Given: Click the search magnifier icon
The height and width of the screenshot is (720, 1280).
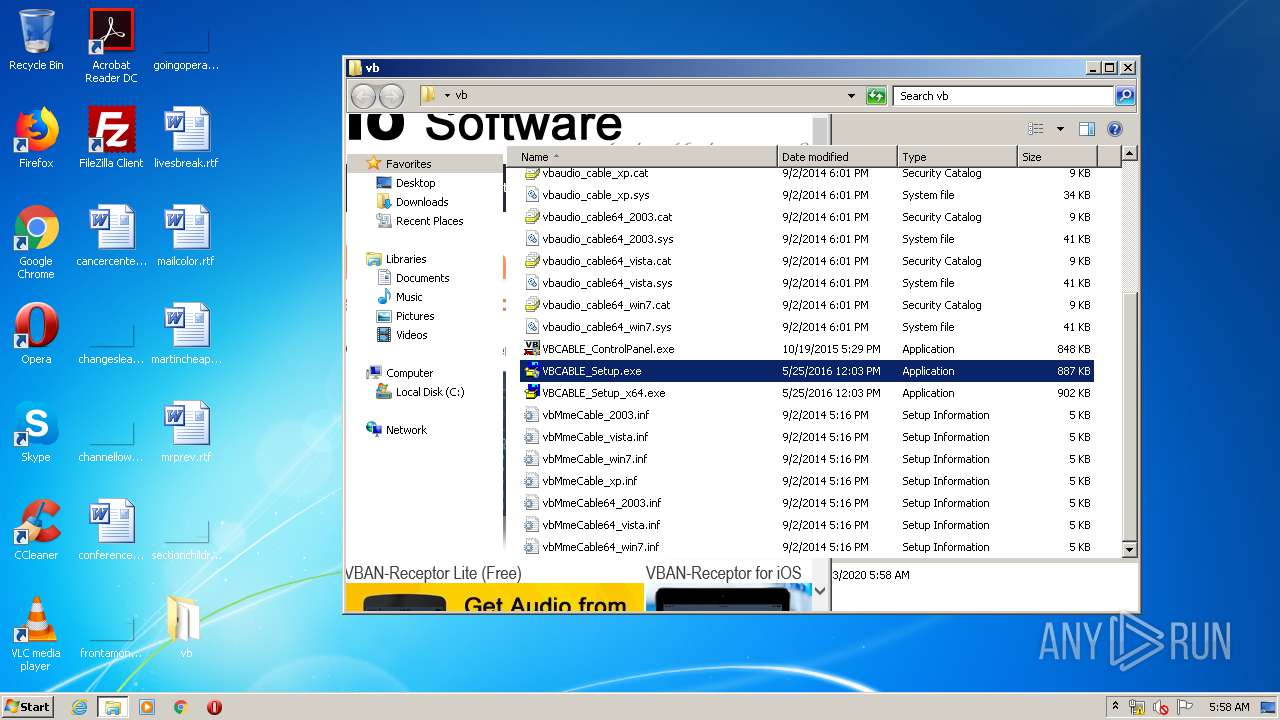Looking at the screenshot, I should (1125, 96).
